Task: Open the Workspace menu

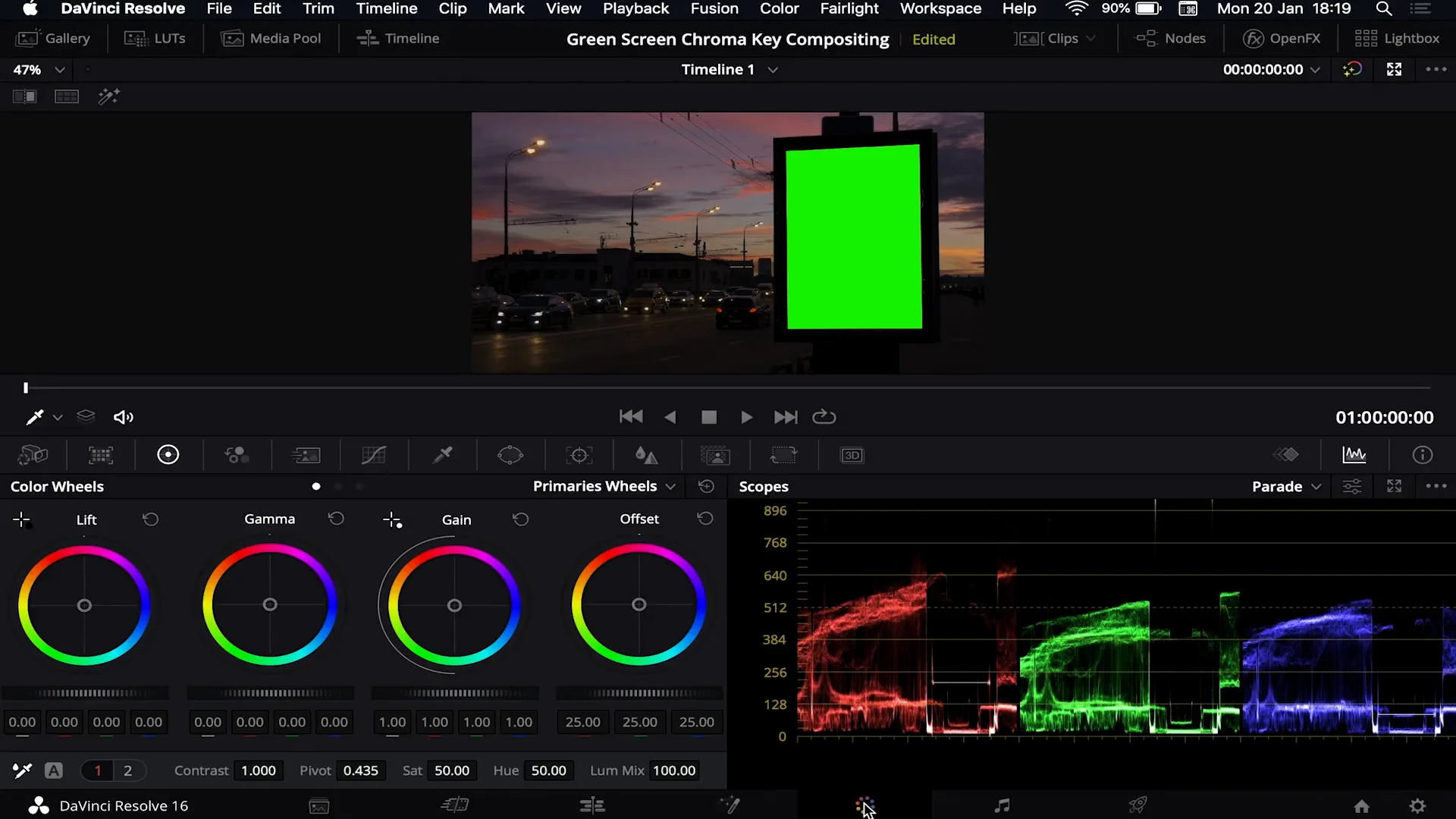Action: (940, 8)
